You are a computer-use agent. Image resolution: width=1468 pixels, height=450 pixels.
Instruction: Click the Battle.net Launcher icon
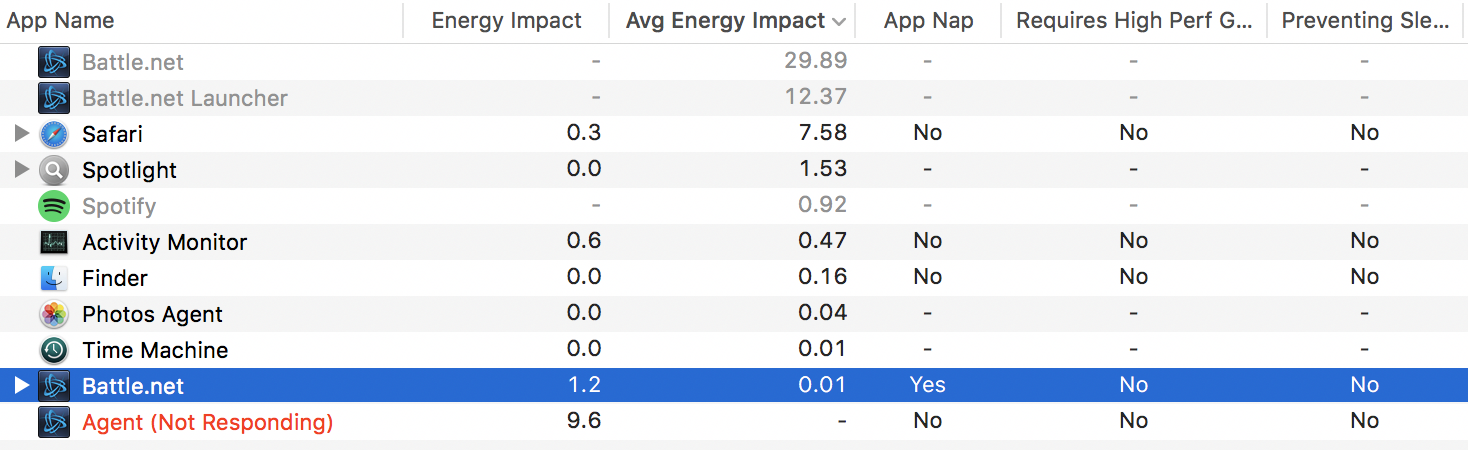coord(54,98)
